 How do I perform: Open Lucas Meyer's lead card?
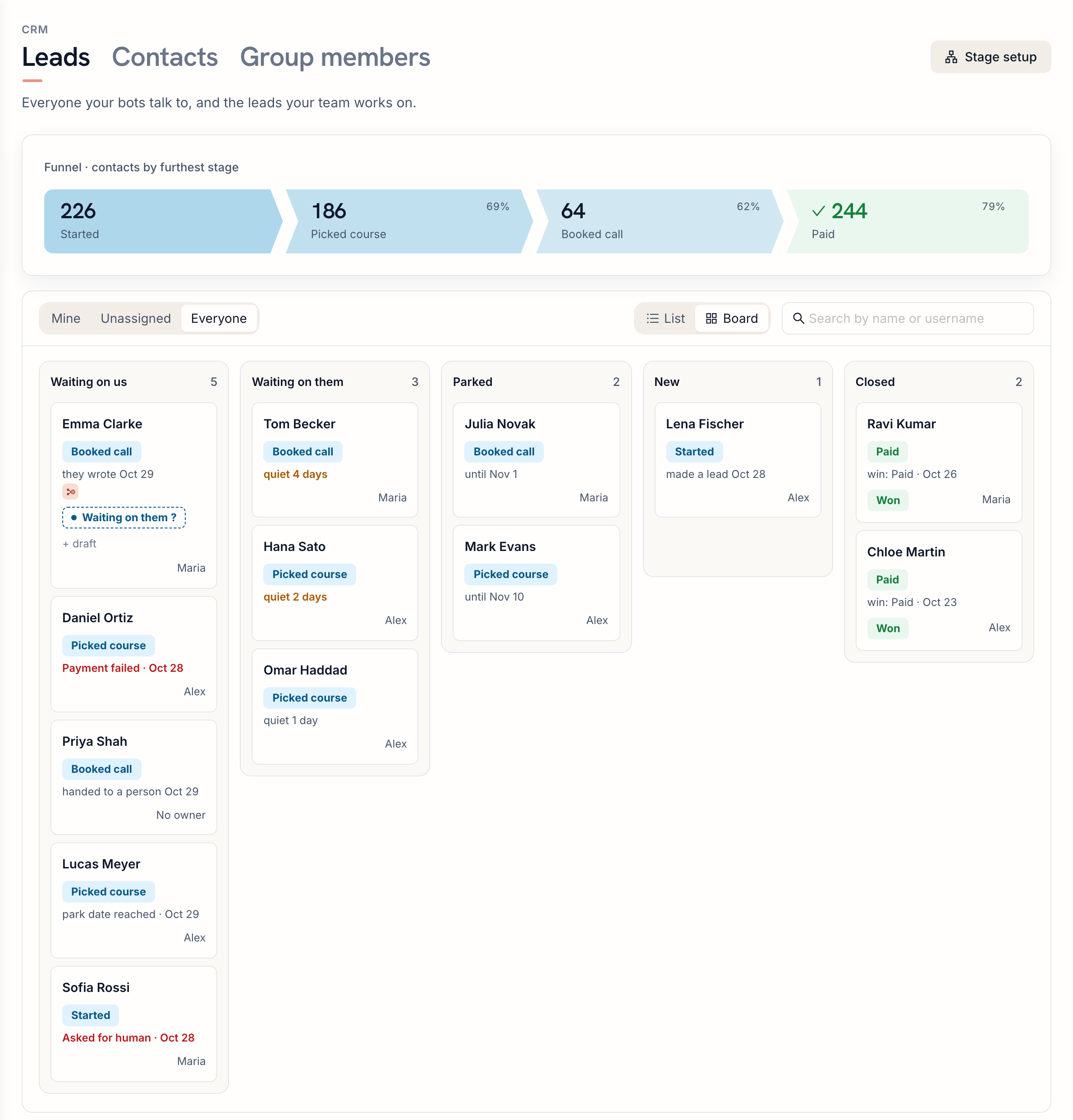[x=134, y=900]
